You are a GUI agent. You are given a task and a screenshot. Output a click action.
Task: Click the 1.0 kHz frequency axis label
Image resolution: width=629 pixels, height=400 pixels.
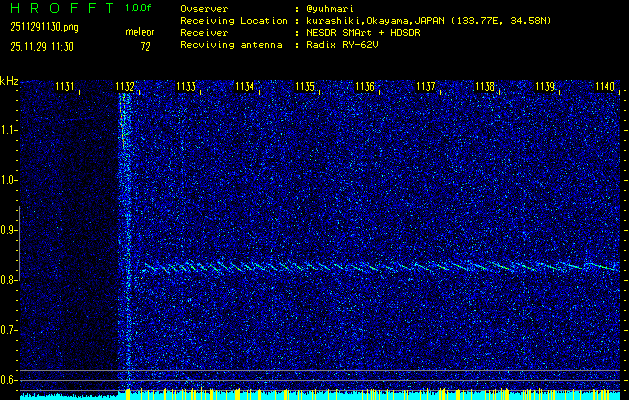click(x=9, y=180)
